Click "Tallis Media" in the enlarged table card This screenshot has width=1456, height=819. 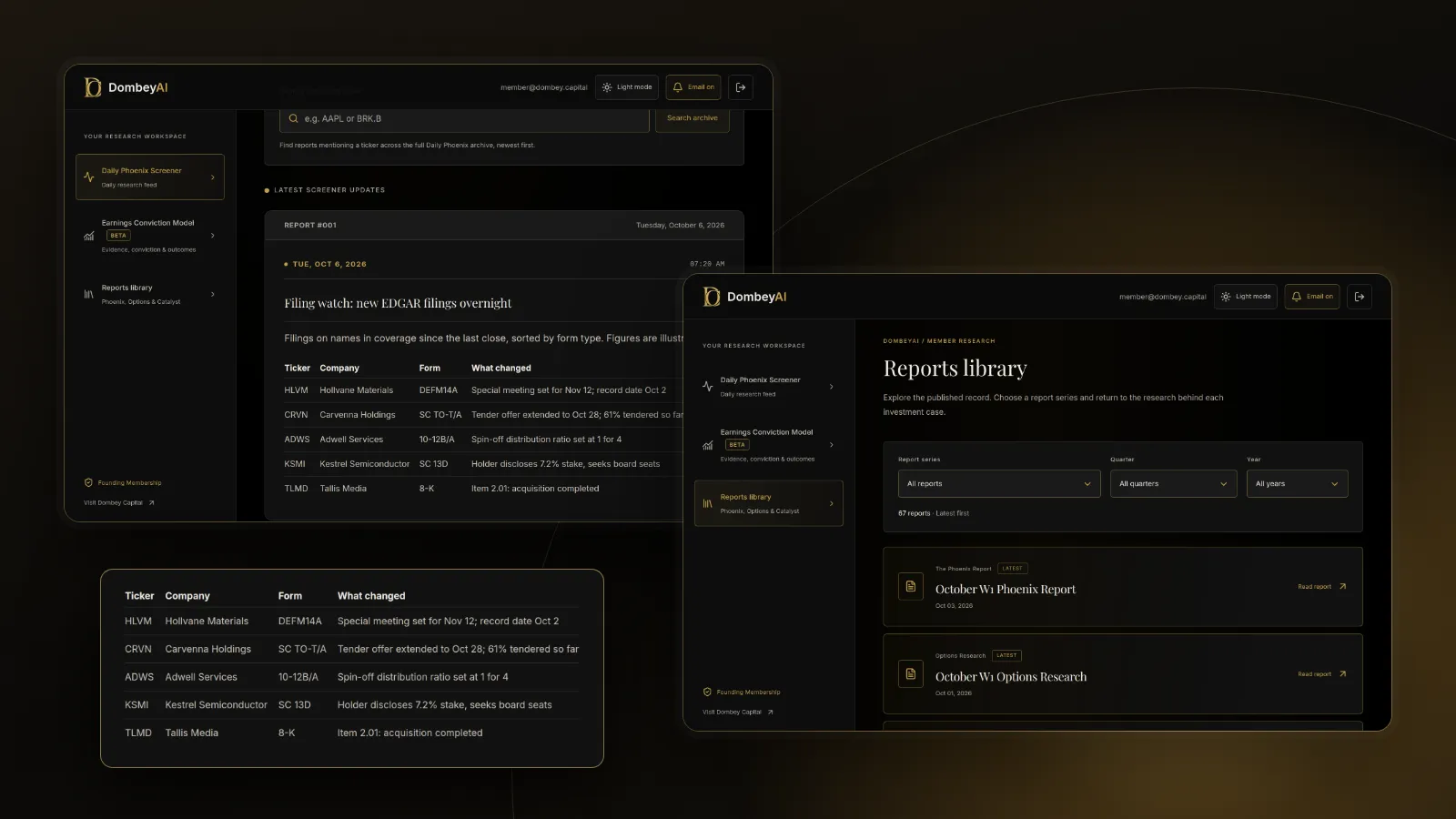coord(192,733)
